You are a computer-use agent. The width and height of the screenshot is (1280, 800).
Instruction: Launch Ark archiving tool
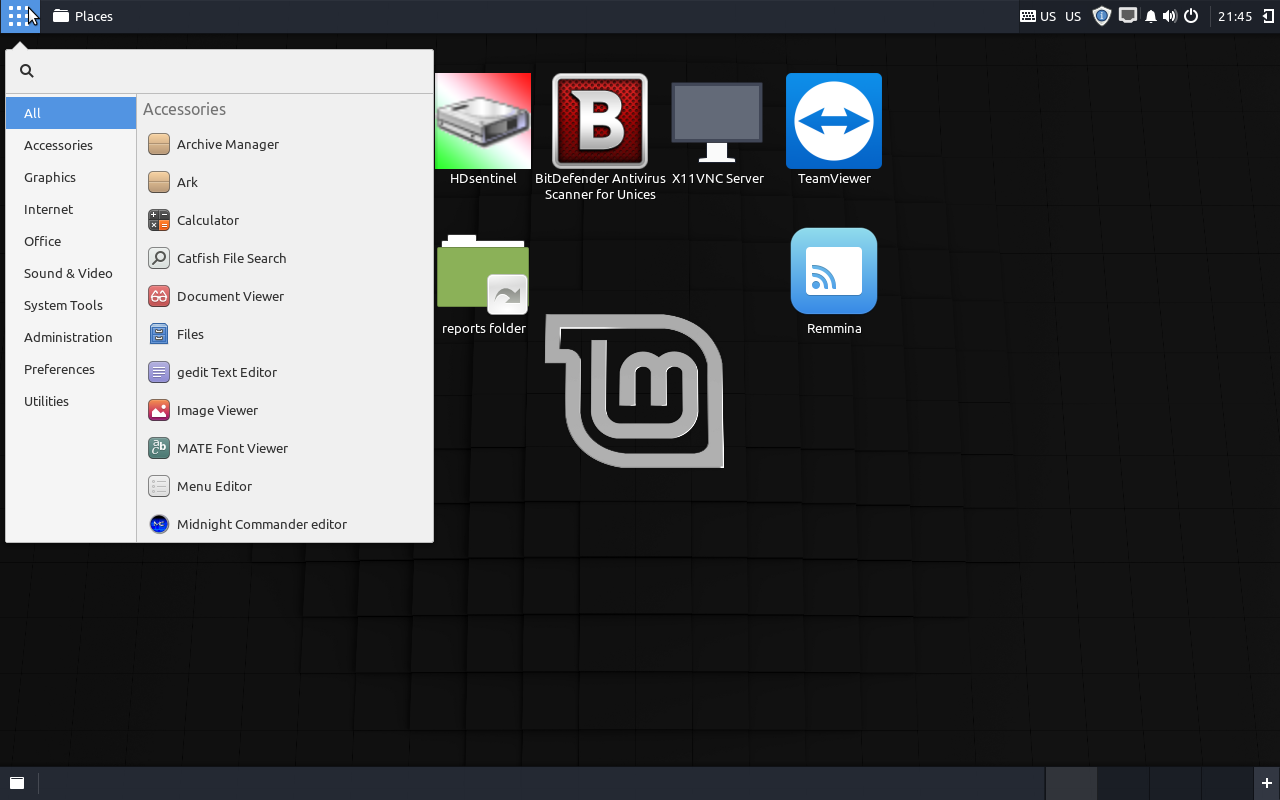(284, 182)
